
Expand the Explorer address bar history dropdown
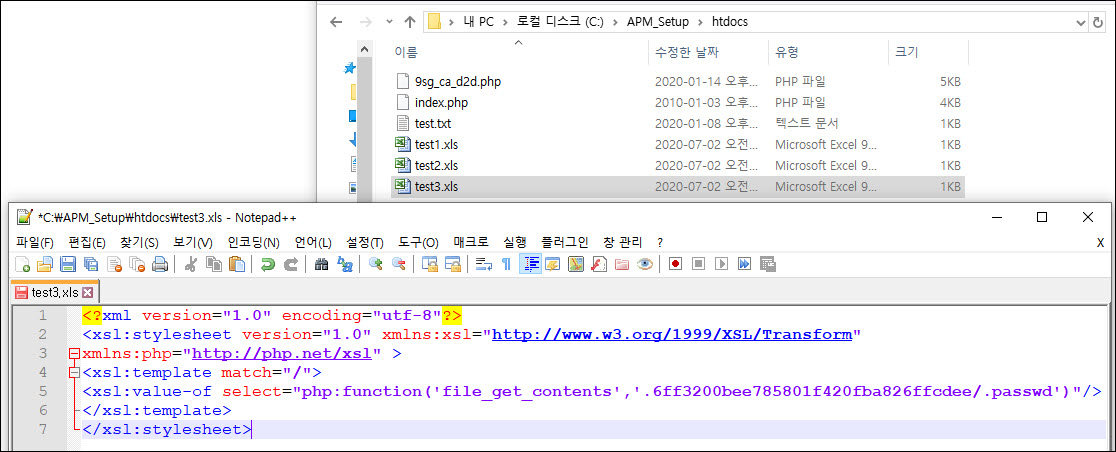coord(1081,22)
